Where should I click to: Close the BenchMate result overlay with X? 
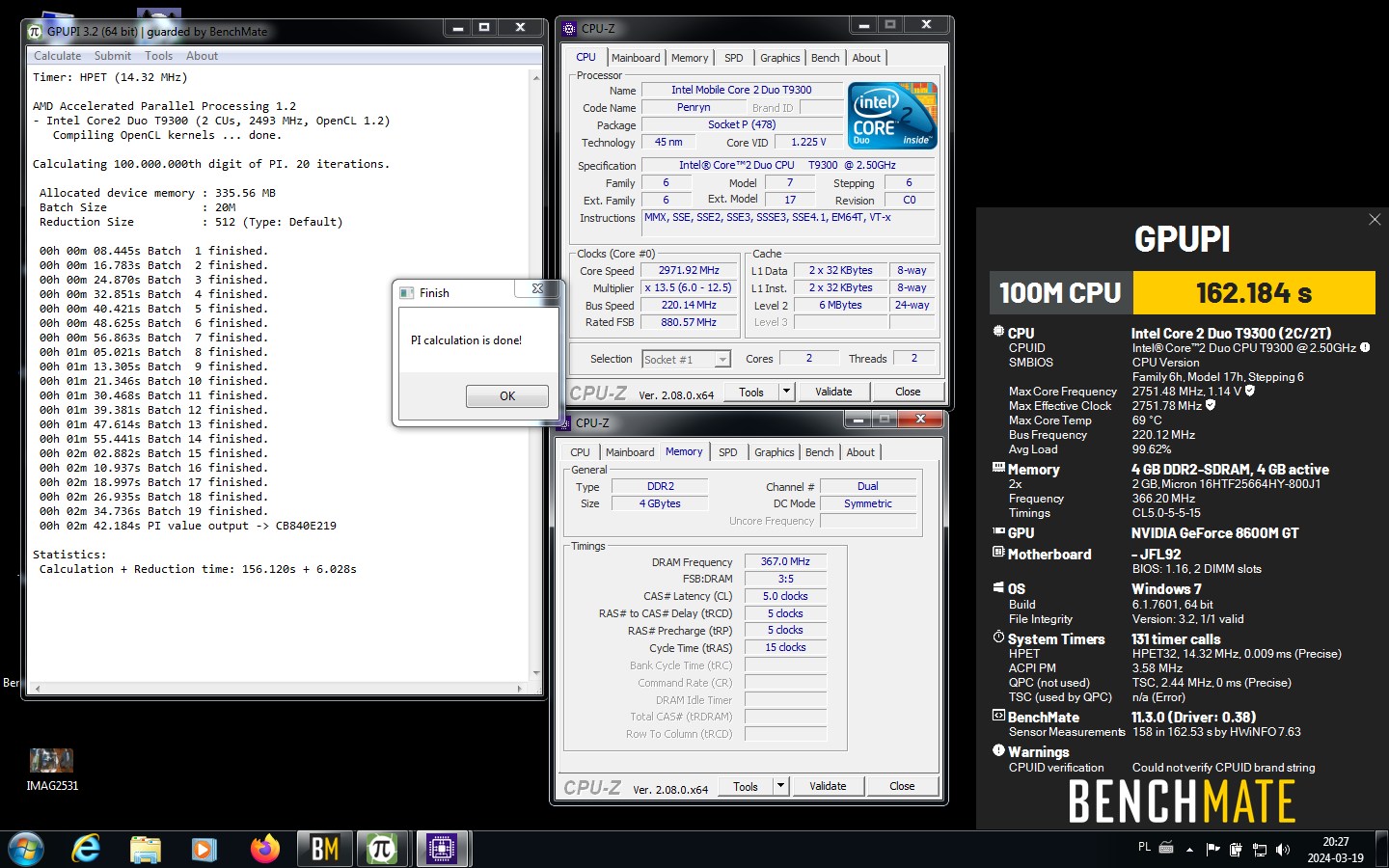point(1375,220)
